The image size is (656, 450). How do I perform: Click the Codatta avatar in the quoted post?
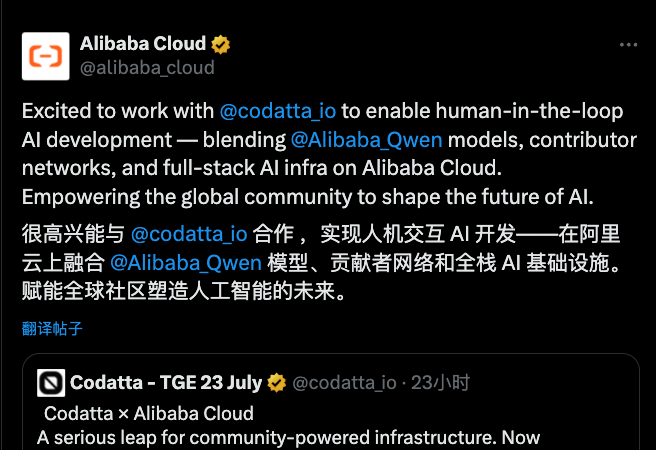point(51,383)
